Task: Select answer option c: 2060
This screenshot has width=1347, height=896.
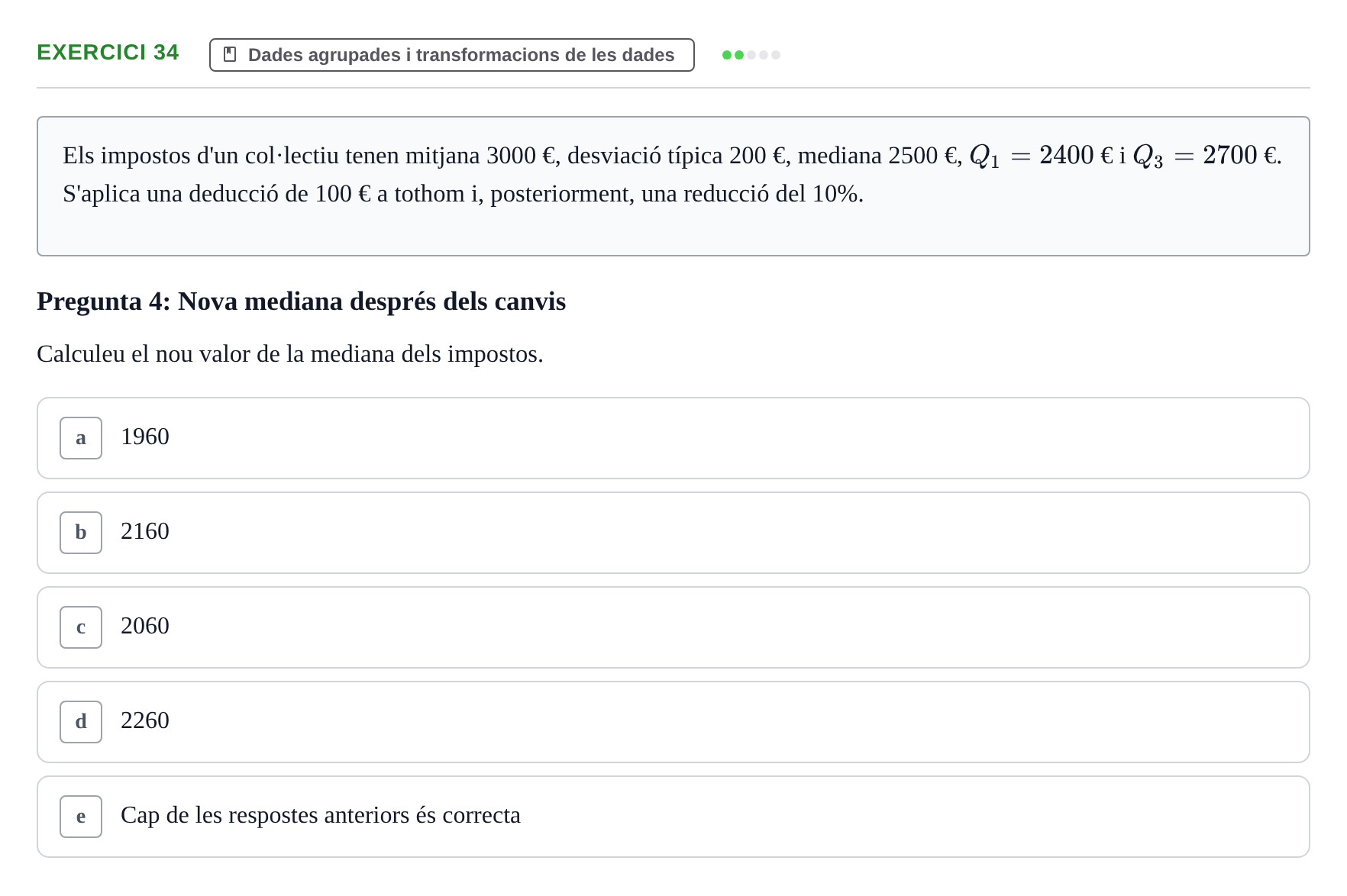Action: coord(673,627)
